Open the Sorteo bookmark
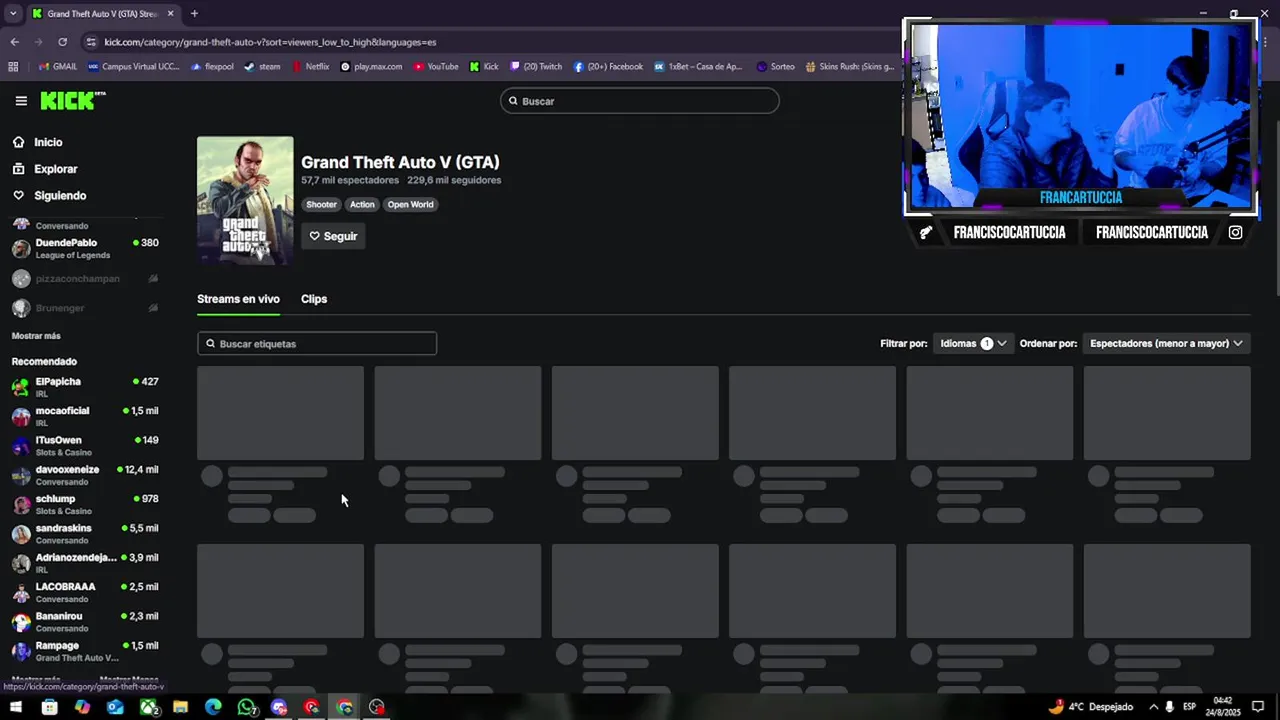Screen dimensions: 1280x720 [x=775, y=67]
